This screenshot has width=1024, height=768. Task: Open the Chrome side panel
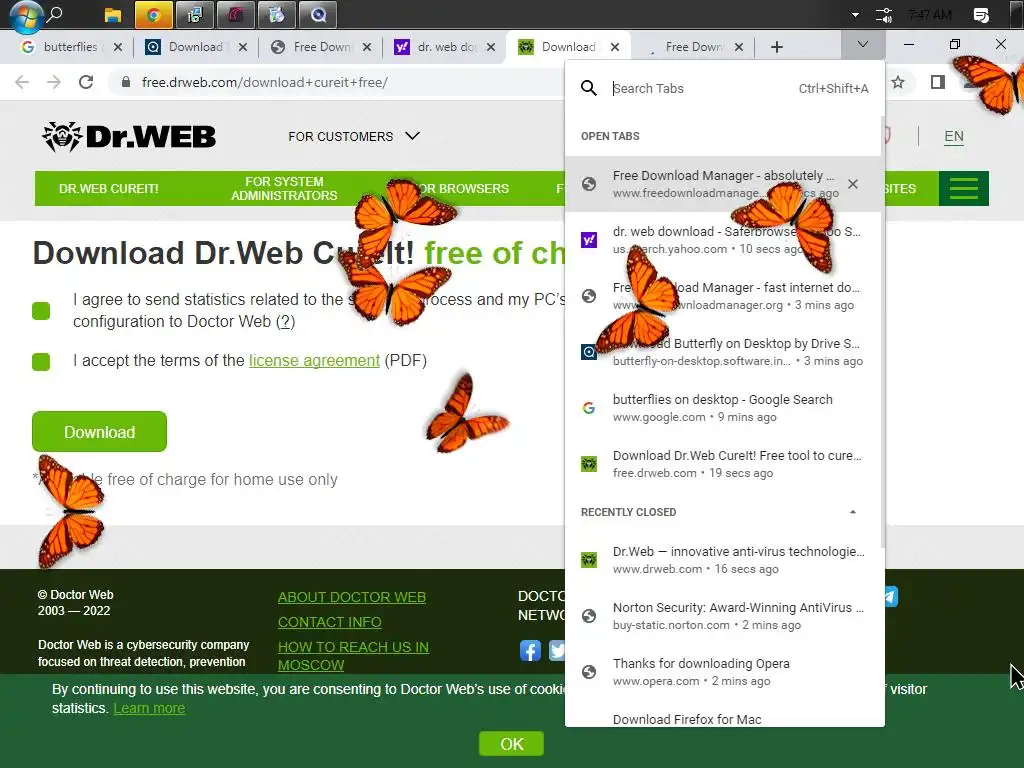(938, 82)
